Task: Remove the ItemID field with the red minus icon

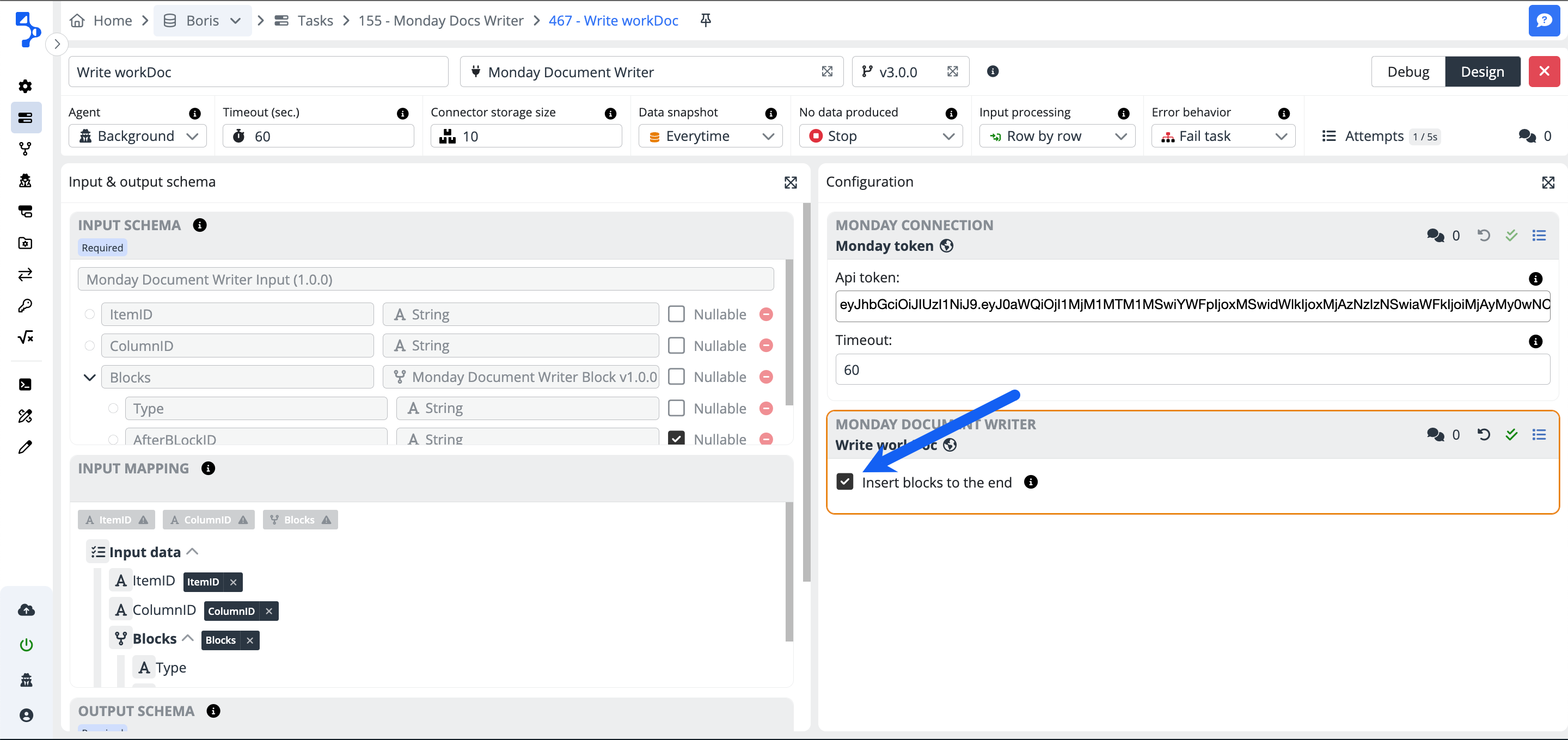Action: point(765,314)
